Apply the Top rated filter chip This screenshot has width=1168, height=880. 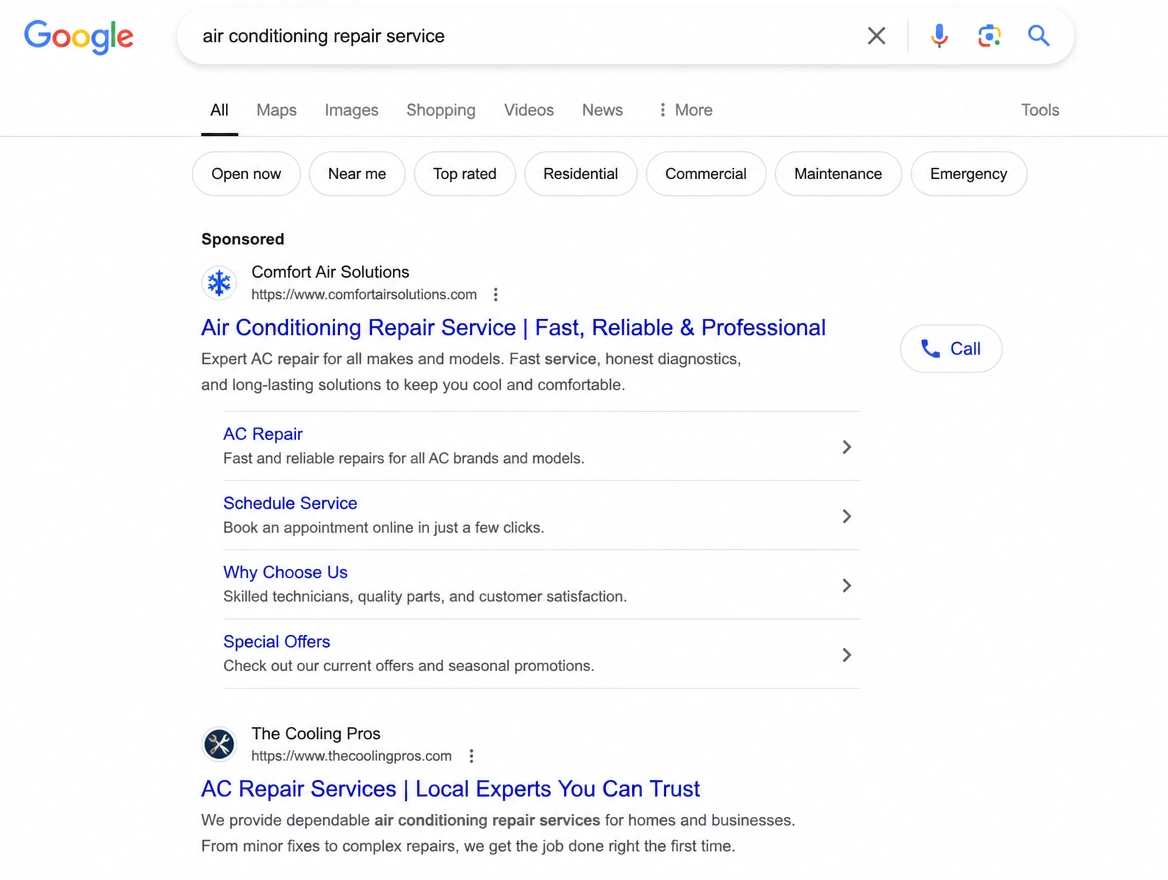click(x=465, y=174)
